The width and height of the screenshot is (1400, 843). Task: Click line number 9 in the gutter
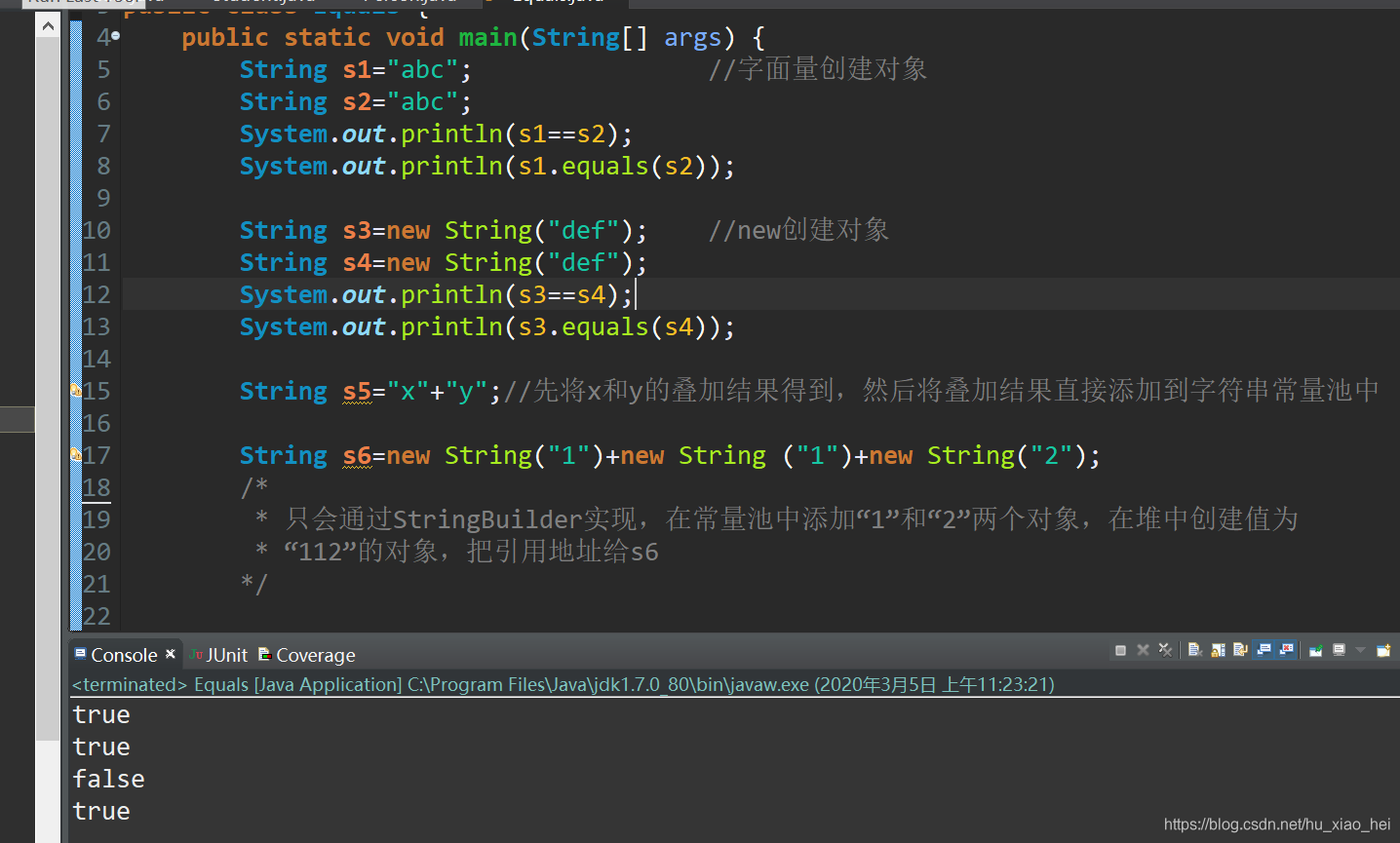103,198
